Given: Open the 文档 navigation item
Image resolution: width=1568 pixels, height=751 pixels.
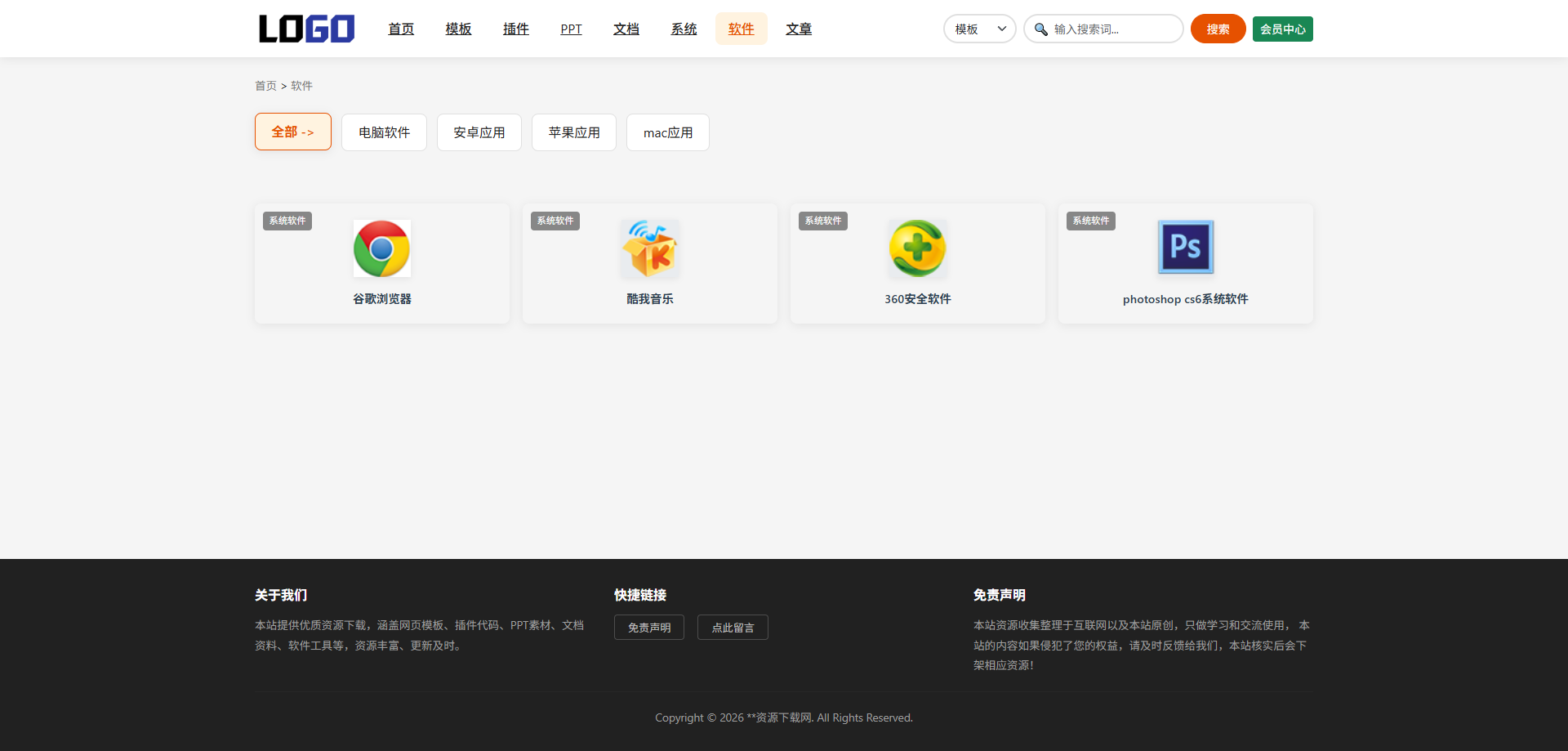Looking at the screenshot, I should pyautogui.click(x=626, y=29).
